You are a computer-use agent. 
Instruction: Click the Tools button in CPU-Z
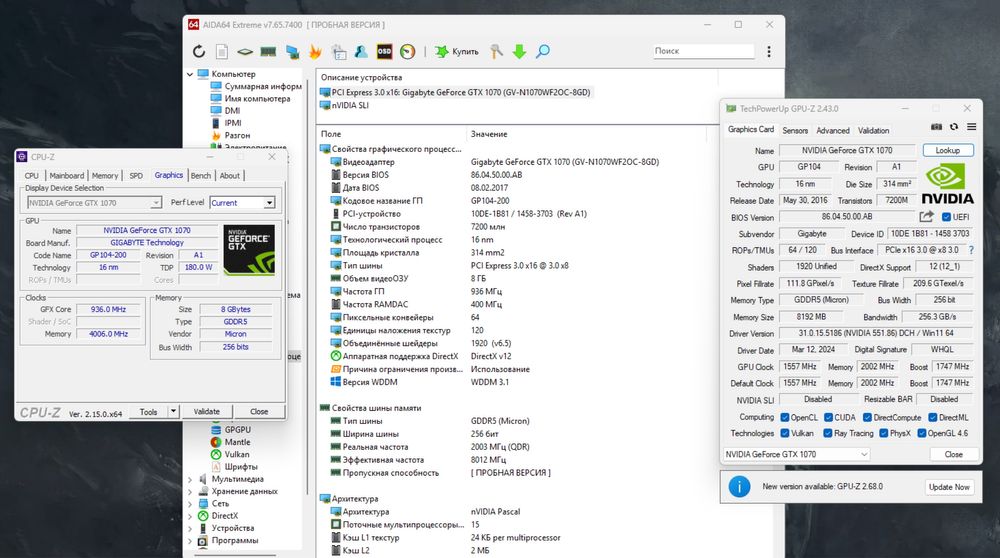149,412
